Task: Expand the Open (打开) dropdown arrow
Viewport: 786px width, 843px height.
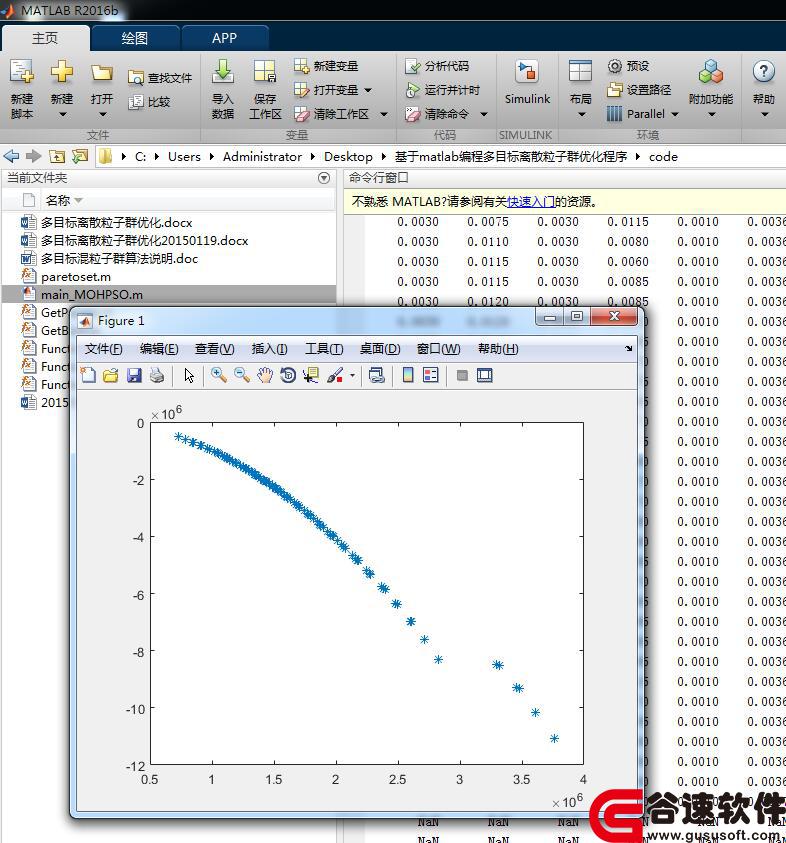Action: point(102,115)
